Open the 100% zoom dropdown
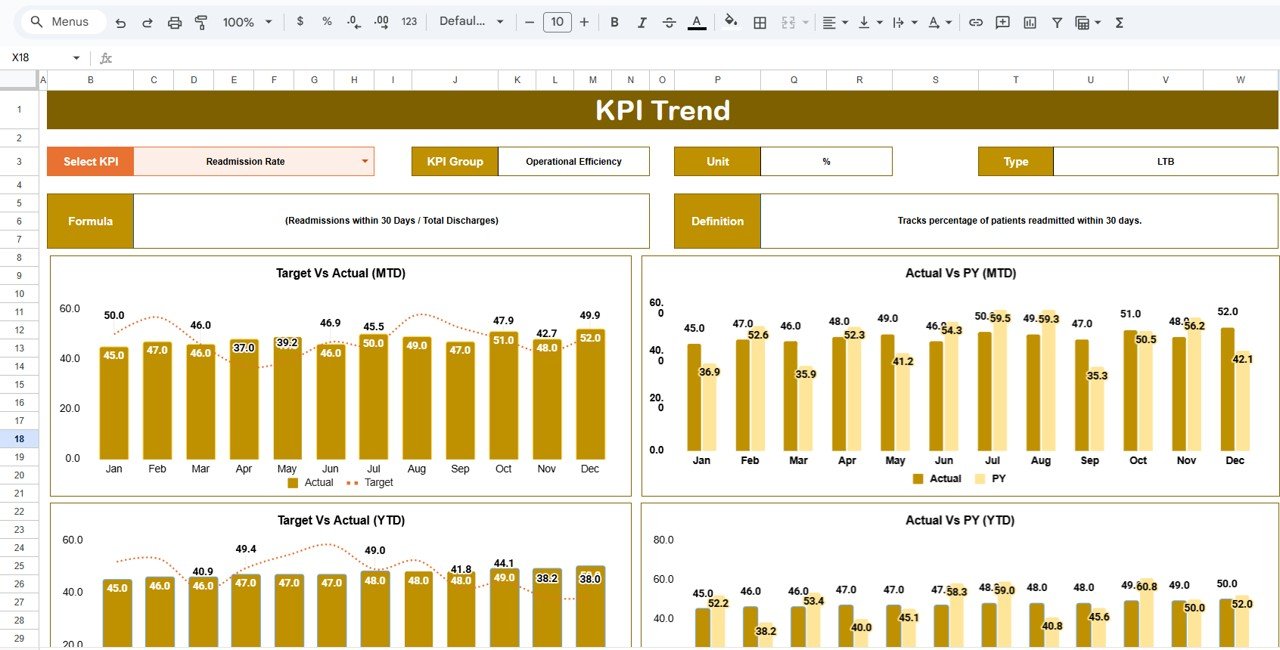The height and width of the screenshot is (650, 1280). pyautogui.click(x=247, y=22)
